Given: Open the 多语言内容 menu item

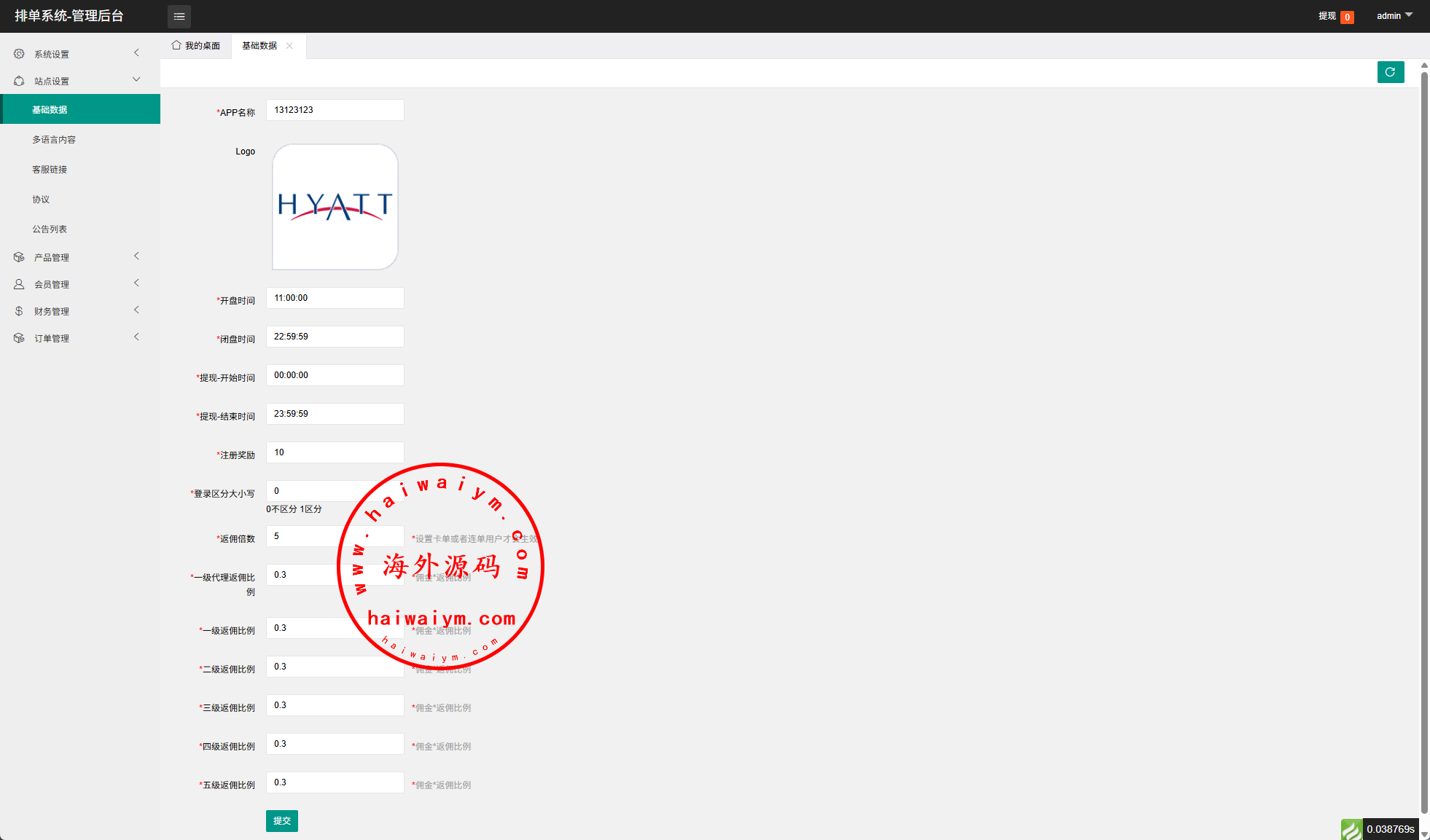Looking at the screenshot, I should [x=54, y=139].
